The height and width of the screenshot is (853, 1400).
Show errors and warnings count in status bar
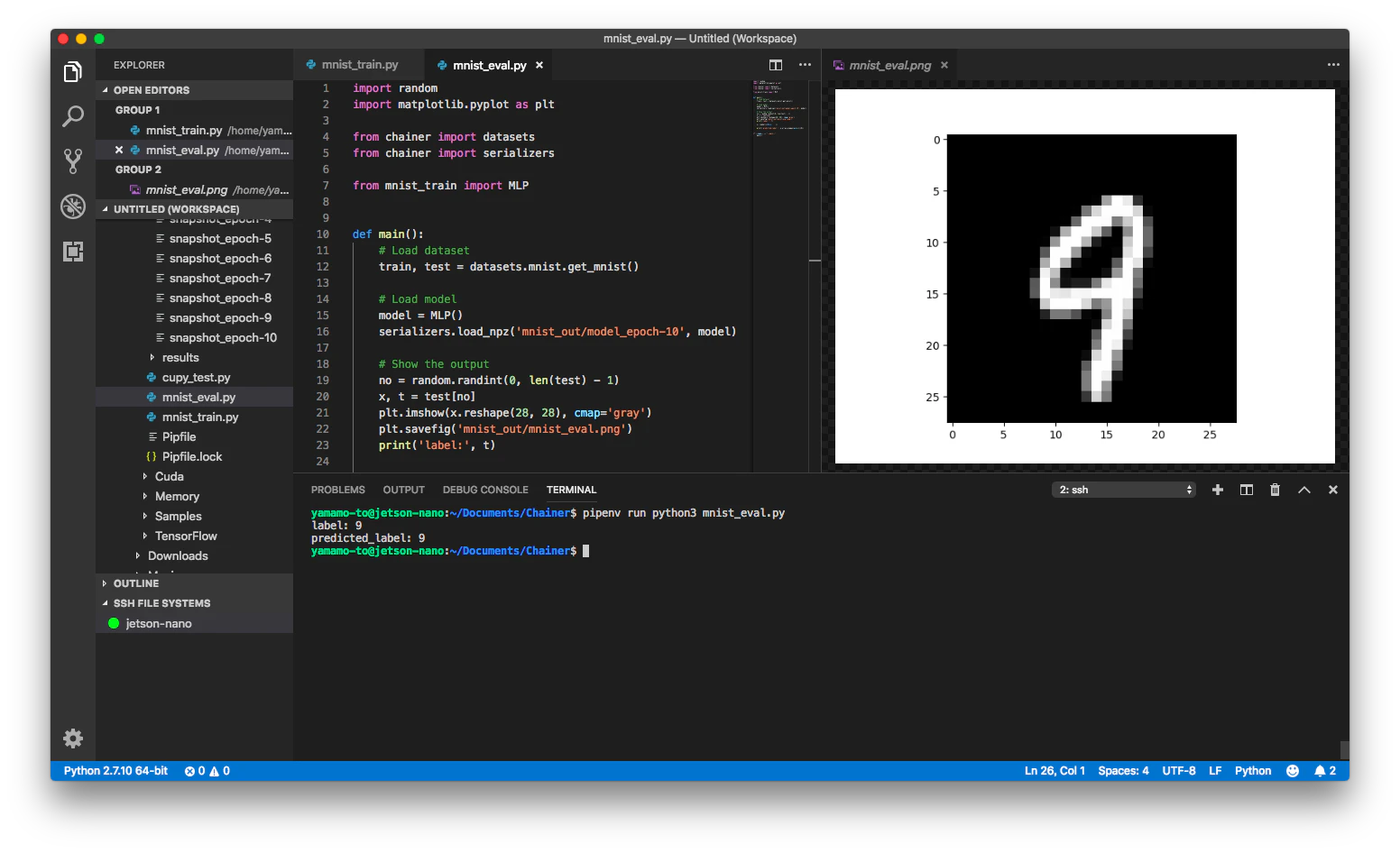pyautogui.click(x=207, y=771)
